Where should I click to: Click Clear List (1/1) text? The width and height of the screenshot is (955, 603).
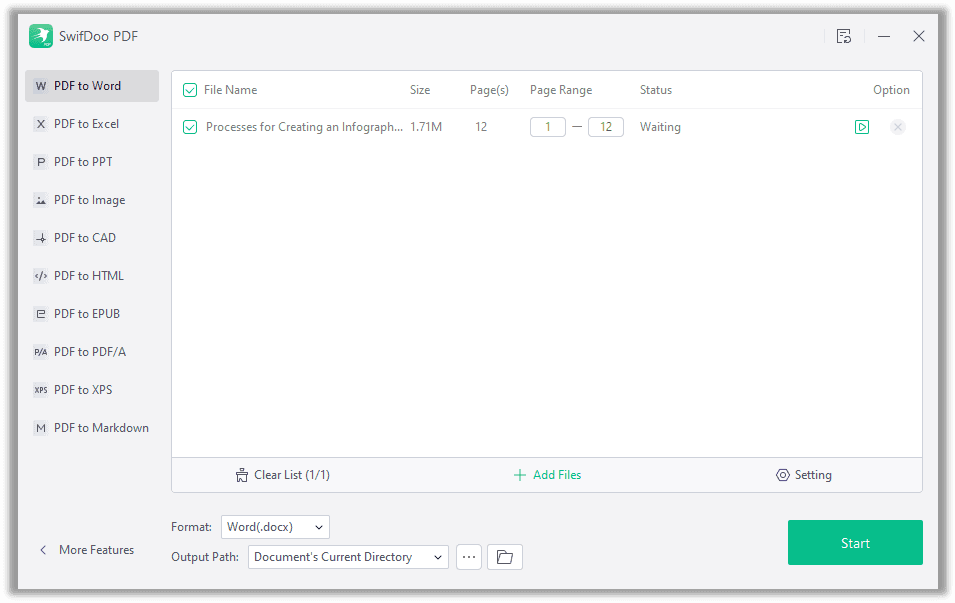click(x=292, y=475)
